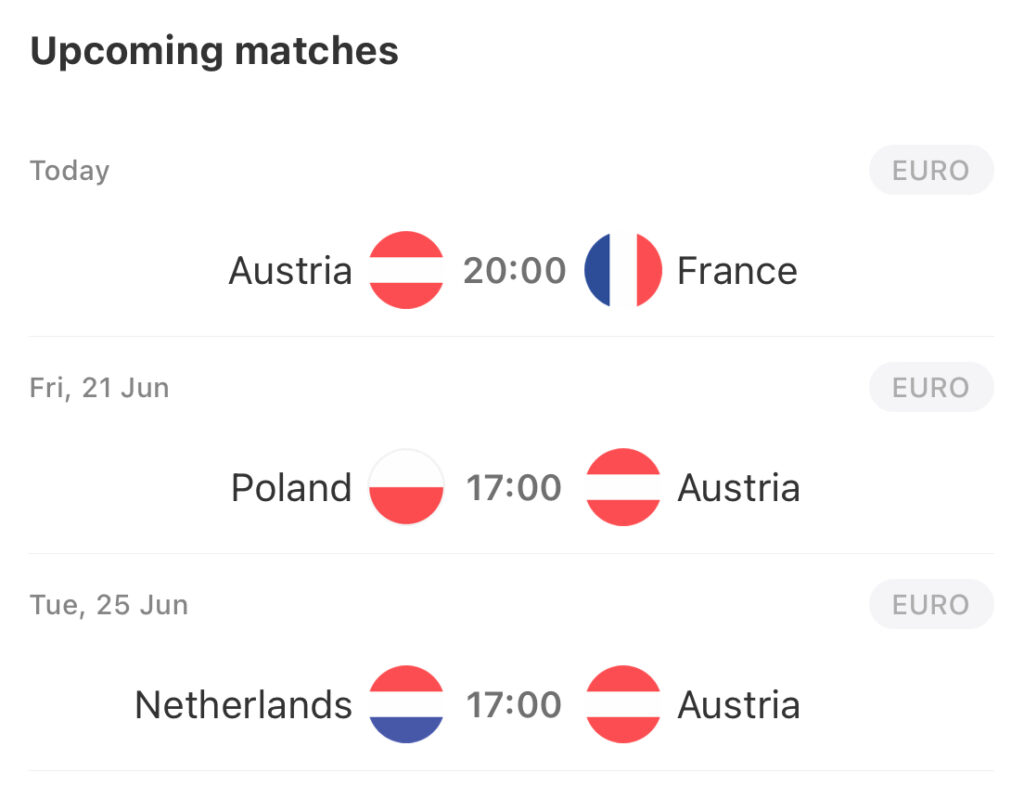The width and height of the screenshot is (1024, 785).
Task: Click Austria flag in Friday's match
Action: click(x=623, y=487)
